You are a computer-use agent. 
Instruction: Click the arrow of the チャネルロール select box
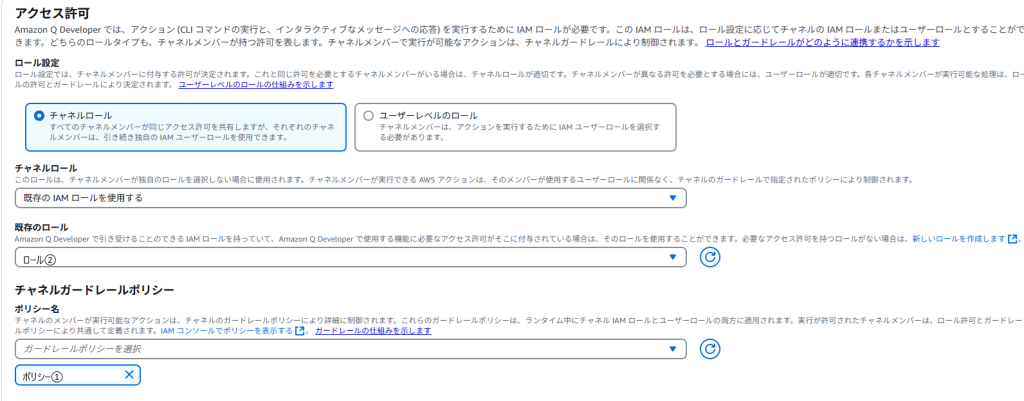pyautogui.click(x=673, y=198)
